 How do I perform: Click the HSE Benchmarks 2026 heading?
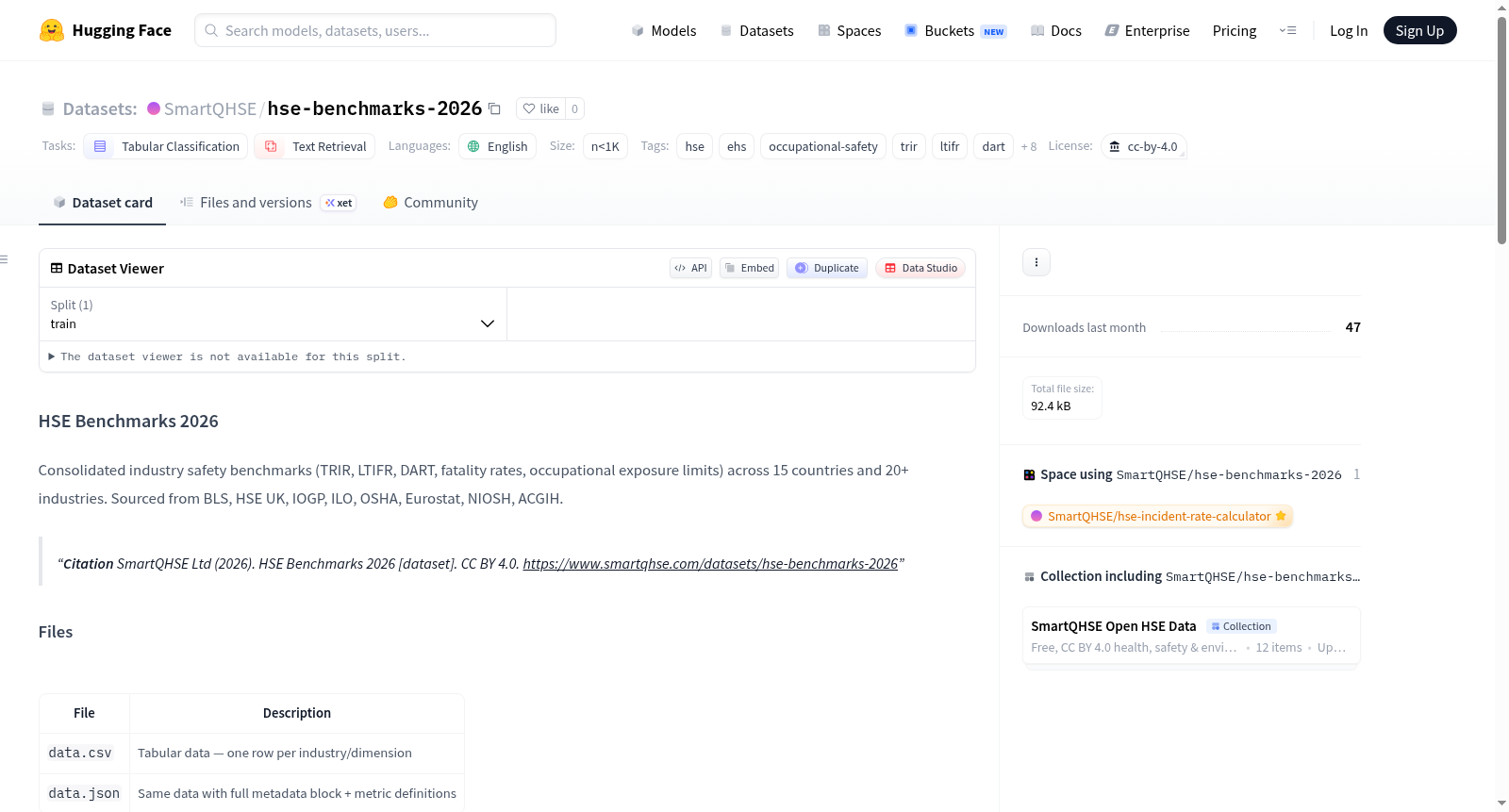tap(128, 422)
